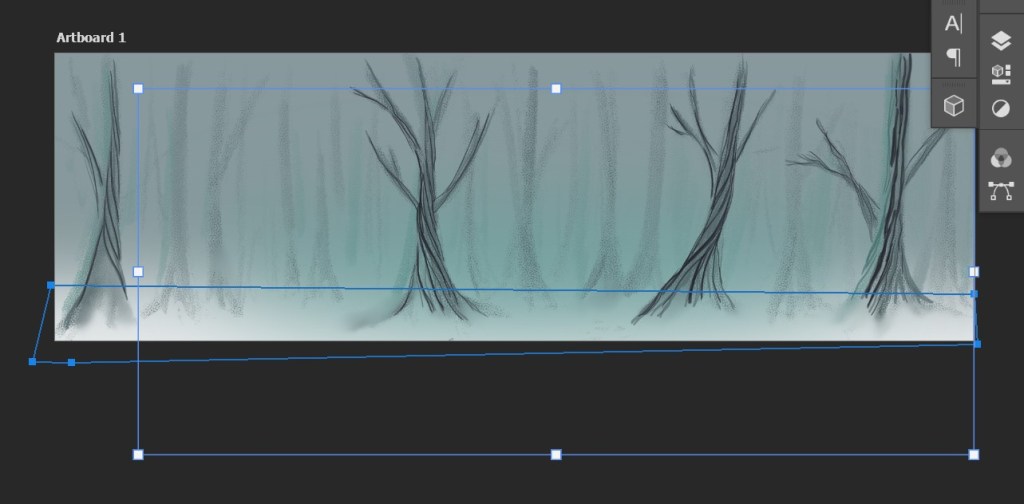
Task: Select the path's outermost lower-left anchor point
Action: 32,362
